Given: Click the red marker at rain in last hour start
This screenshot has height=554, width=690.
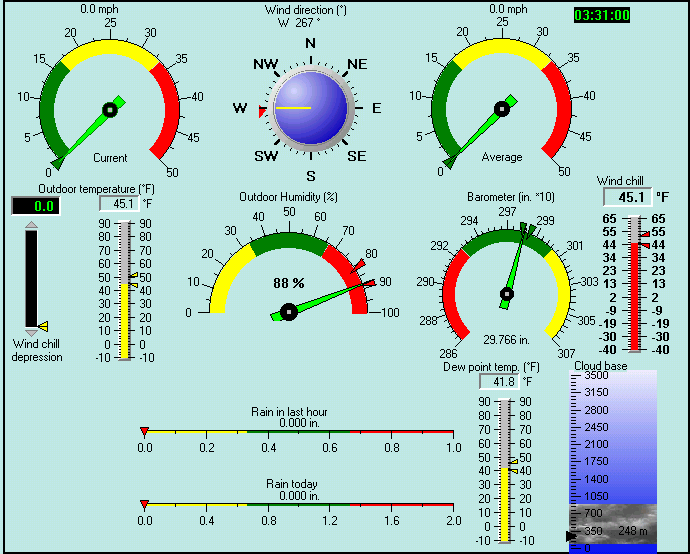Looking at the screenshot, I should click(145, 431).
